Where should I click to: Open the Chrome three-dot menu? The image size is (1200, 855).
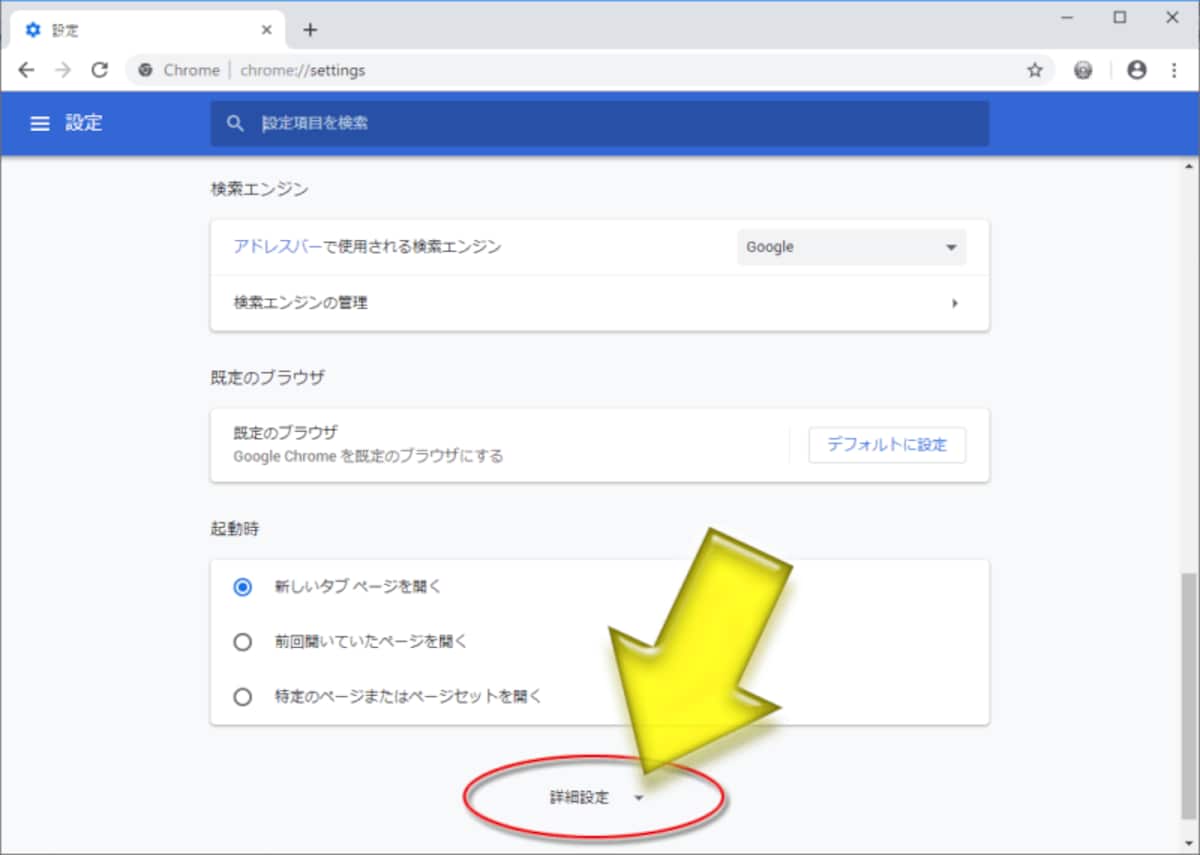click(x=1174, y=70)
